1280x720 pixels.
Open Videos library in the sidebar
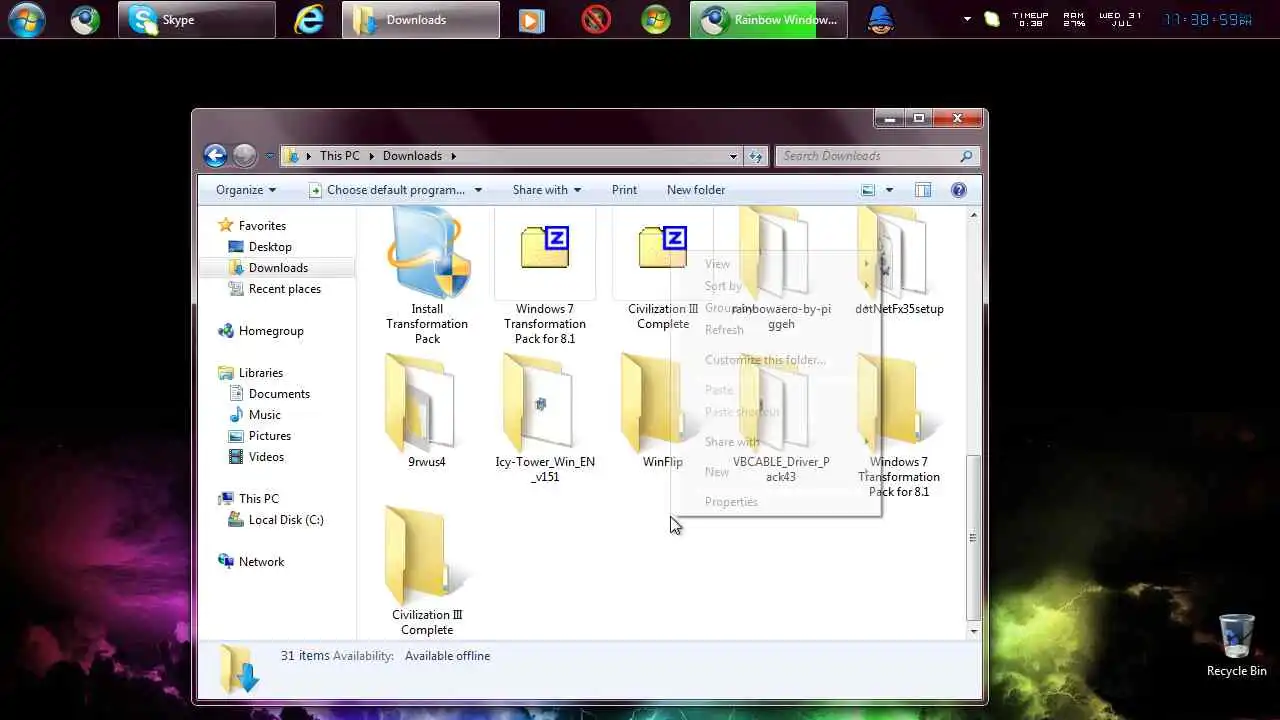click(x=266, y=457)
